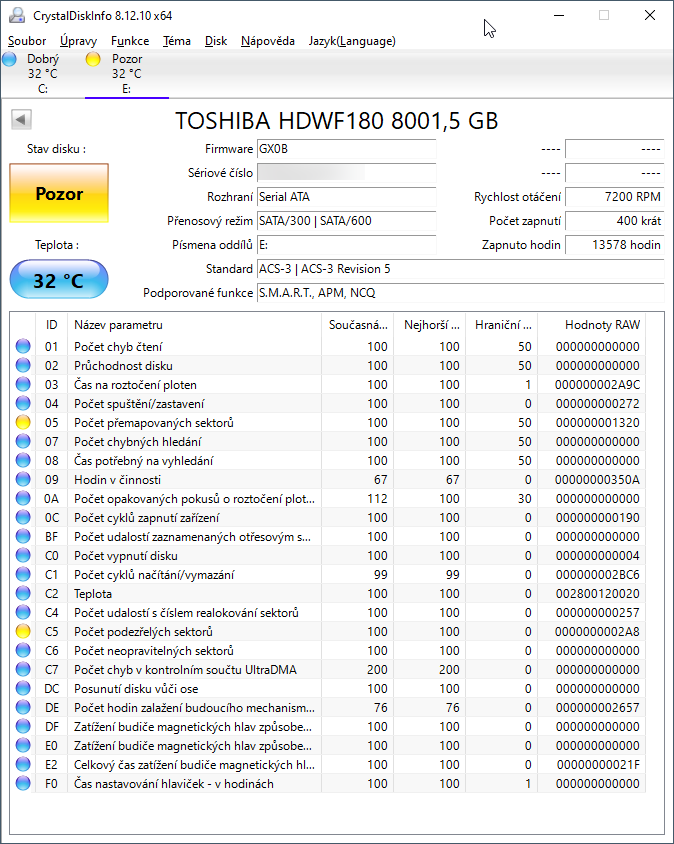Open the Funkce menu

(130, 41)
